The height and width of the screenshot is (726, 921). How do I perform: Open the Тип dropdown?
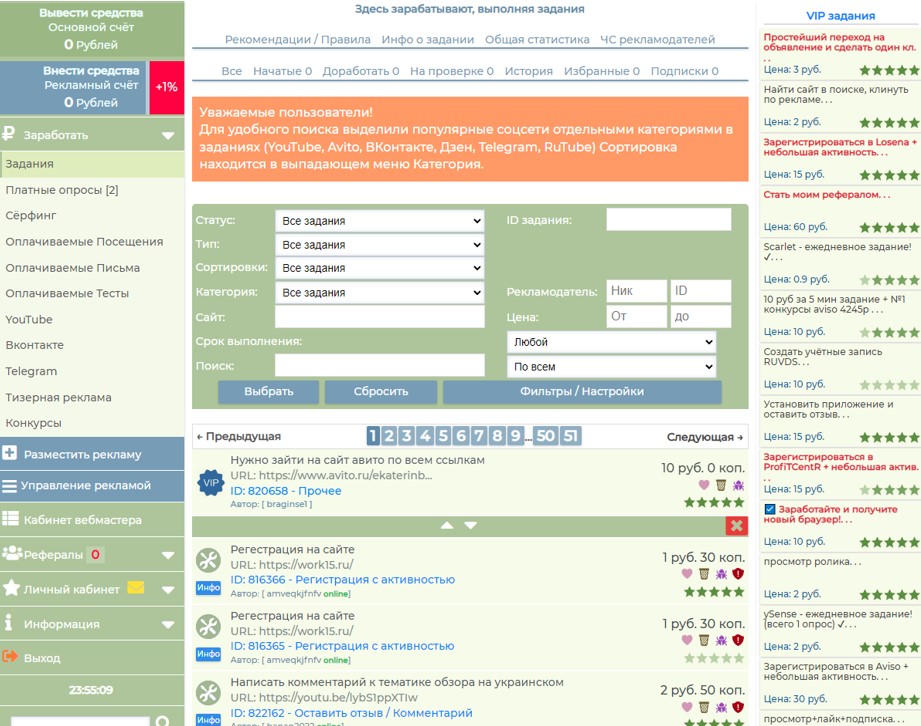pos(379,244)
